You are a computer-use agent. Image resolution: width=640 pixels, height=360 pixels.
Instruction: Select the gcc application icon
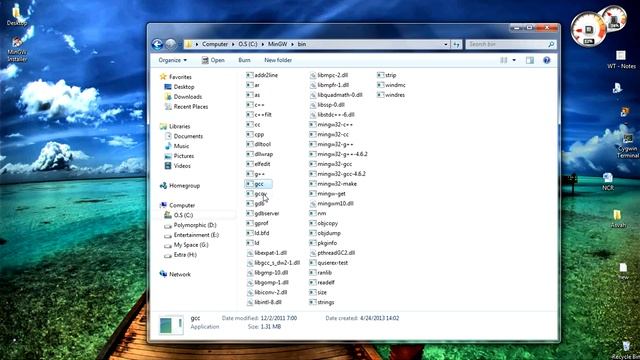(250, 184)
